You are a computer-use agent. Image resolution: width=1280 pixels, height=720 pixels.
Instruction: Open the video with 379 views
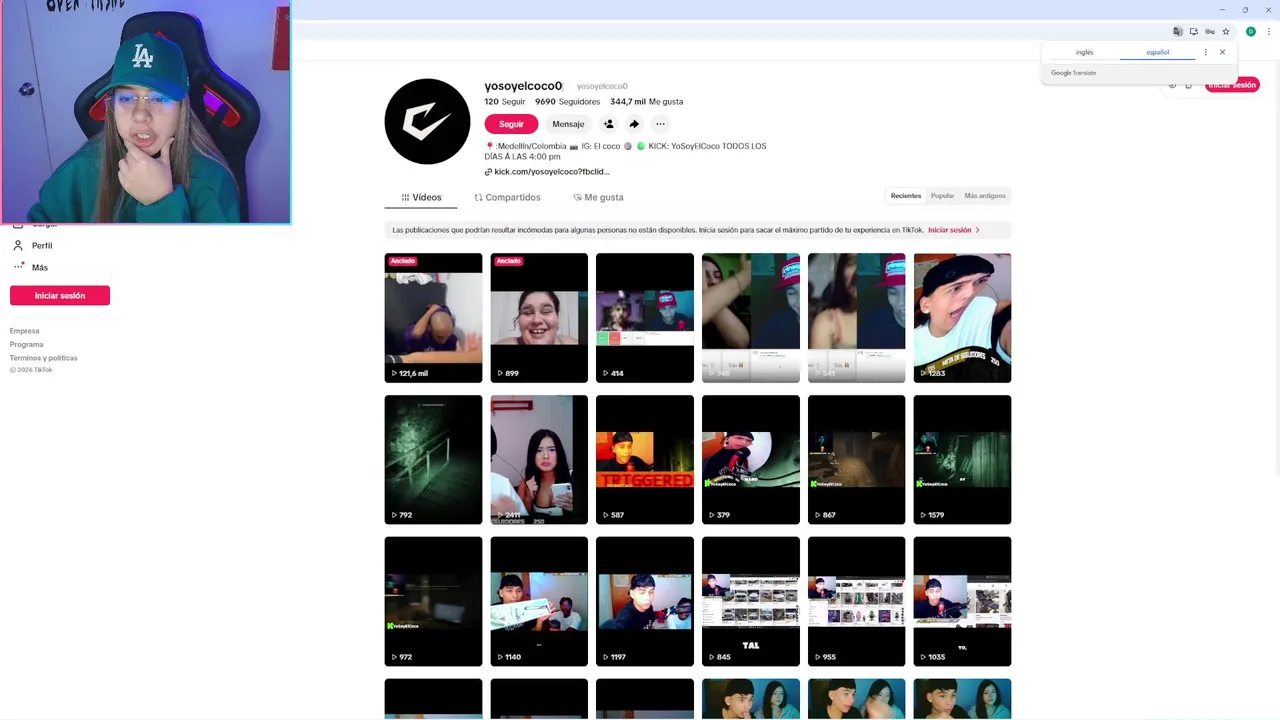pos(751,460)
